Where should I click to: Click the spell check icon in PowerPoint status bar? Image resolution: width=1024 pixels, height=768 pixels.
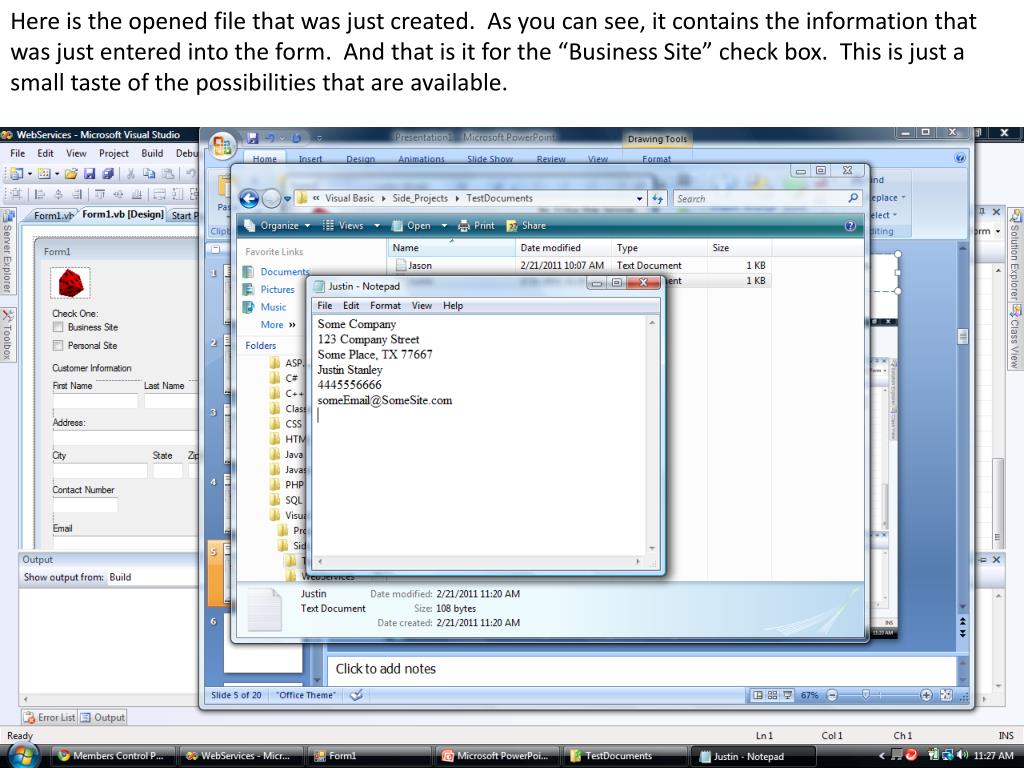pos(357,696)
